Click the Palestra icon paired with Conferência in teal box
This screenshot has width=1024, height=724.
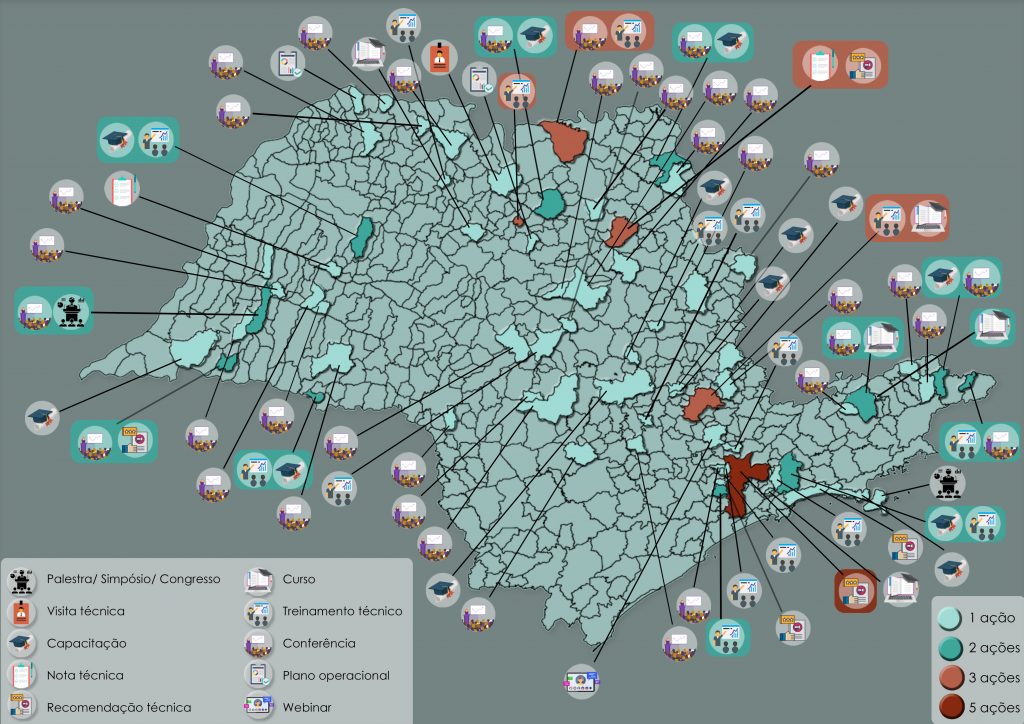pyautogui.click(x=72, y=311)
